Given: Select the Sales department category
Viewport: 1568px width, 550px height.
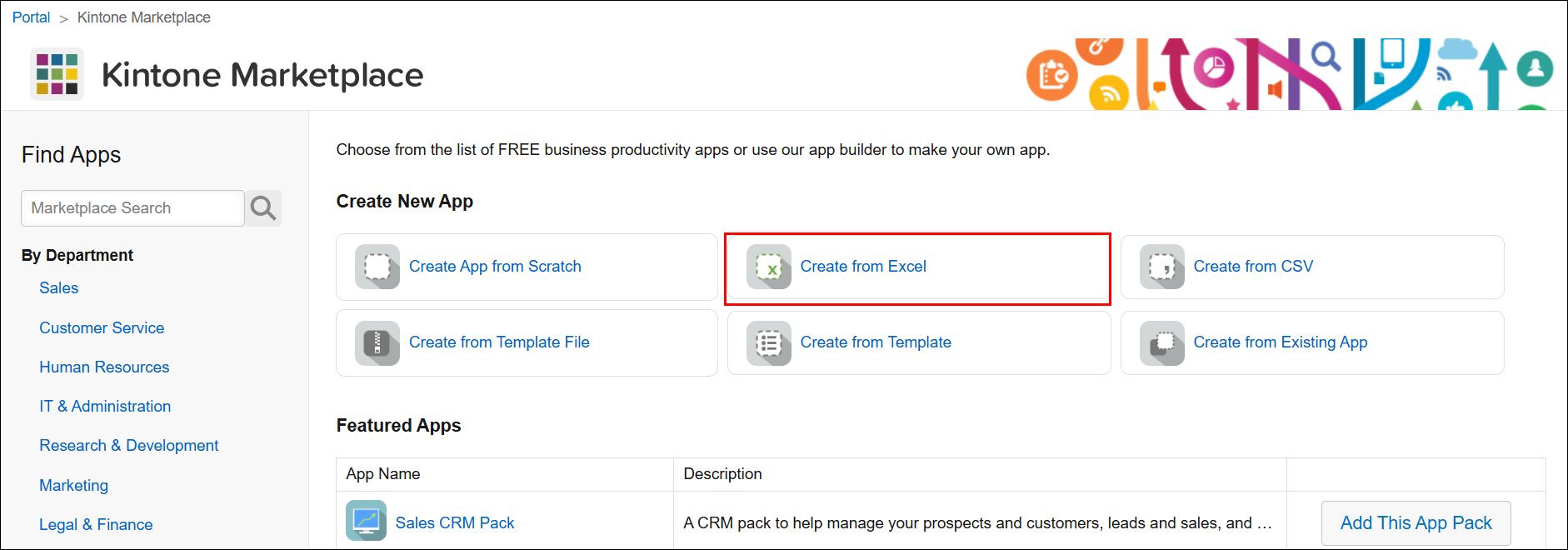Looking at the screenshot, I should coord(58,288).
